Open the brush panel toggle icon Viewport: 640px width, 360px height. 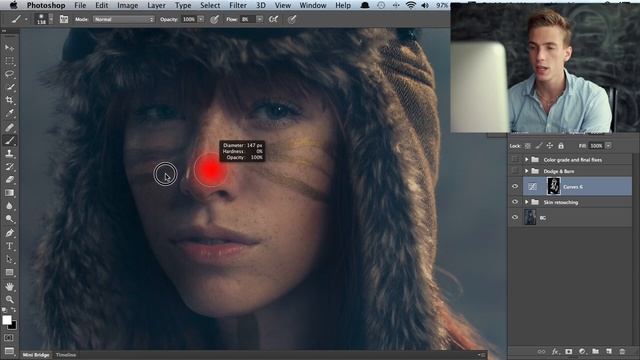64,19
